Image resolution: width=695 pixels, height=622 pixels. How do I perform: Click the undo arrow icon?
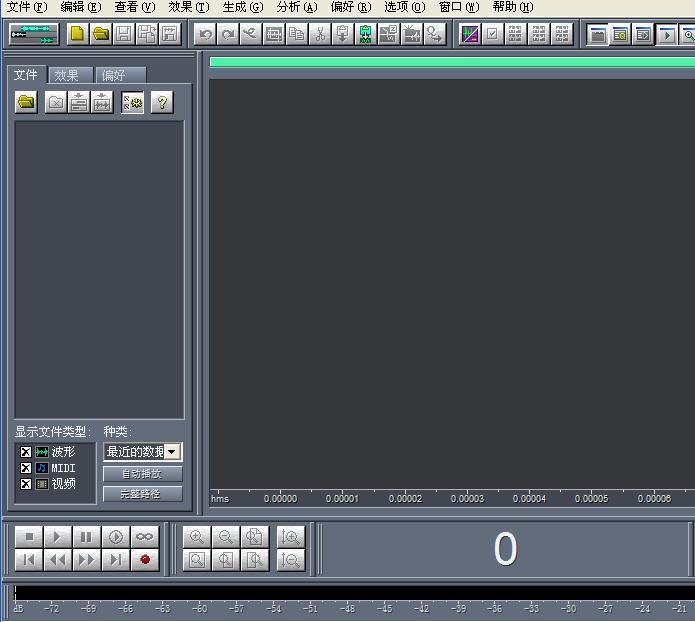point(205,34)
